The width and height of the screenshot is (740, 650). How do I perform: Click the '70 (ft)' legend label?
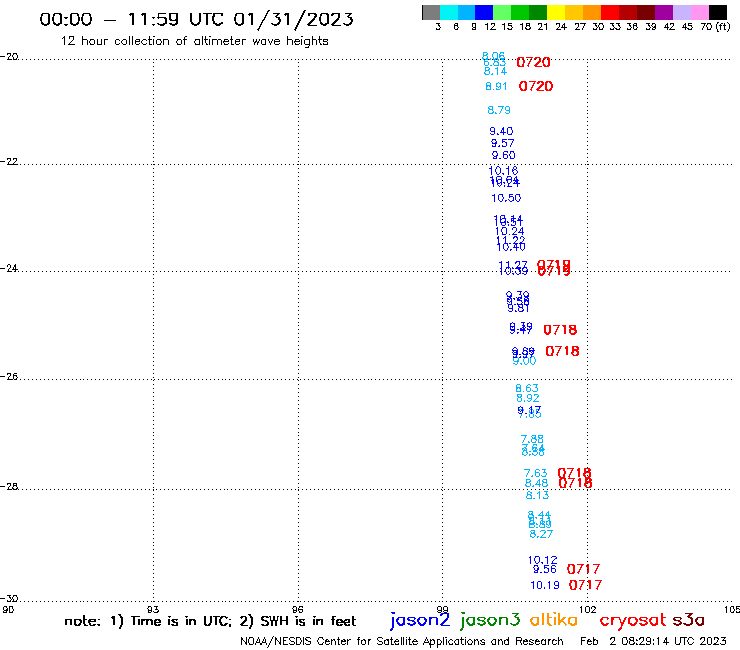click(715, 26)
